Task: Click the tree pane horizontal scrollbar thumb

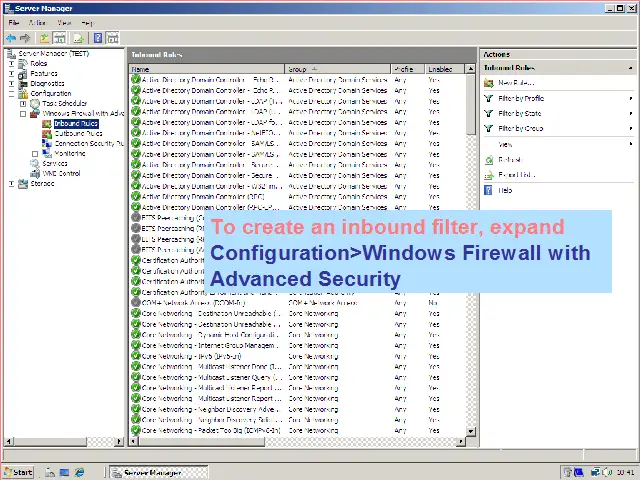Action: [x=51, y=441]
